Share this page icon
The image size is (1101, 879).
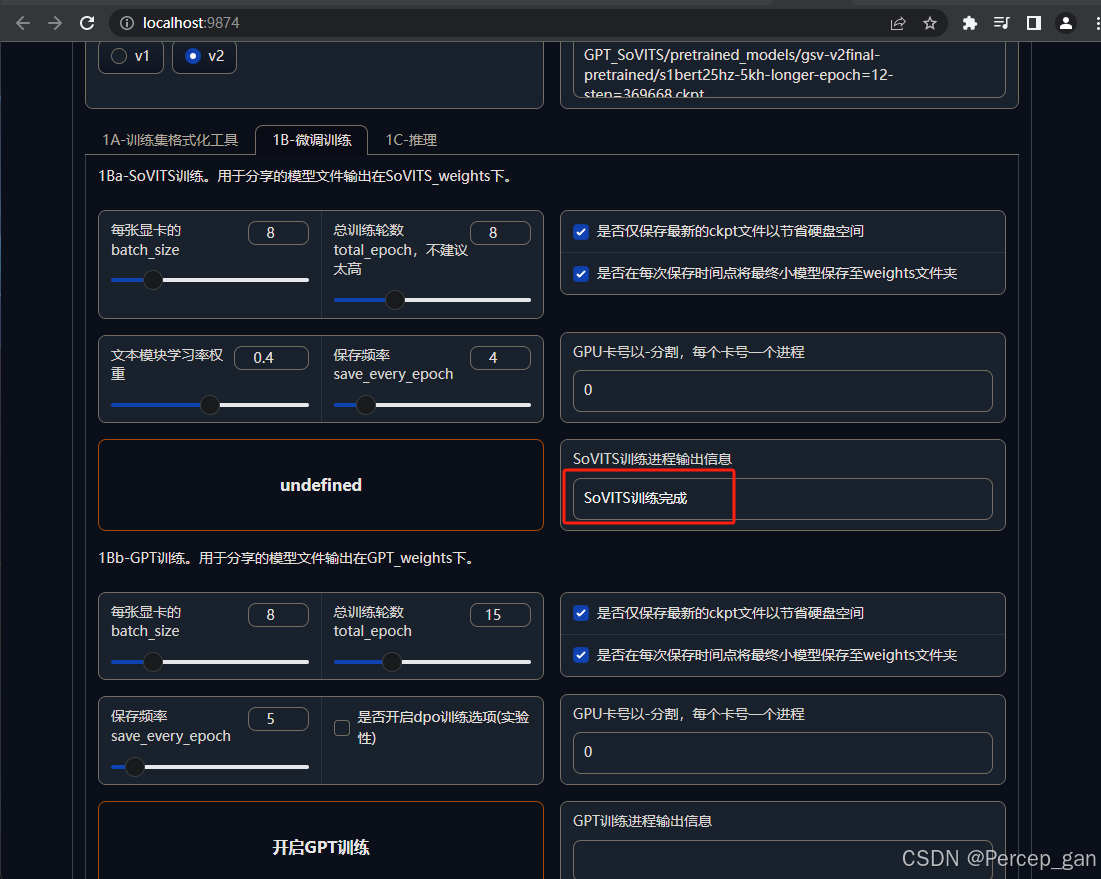point(898,23)
